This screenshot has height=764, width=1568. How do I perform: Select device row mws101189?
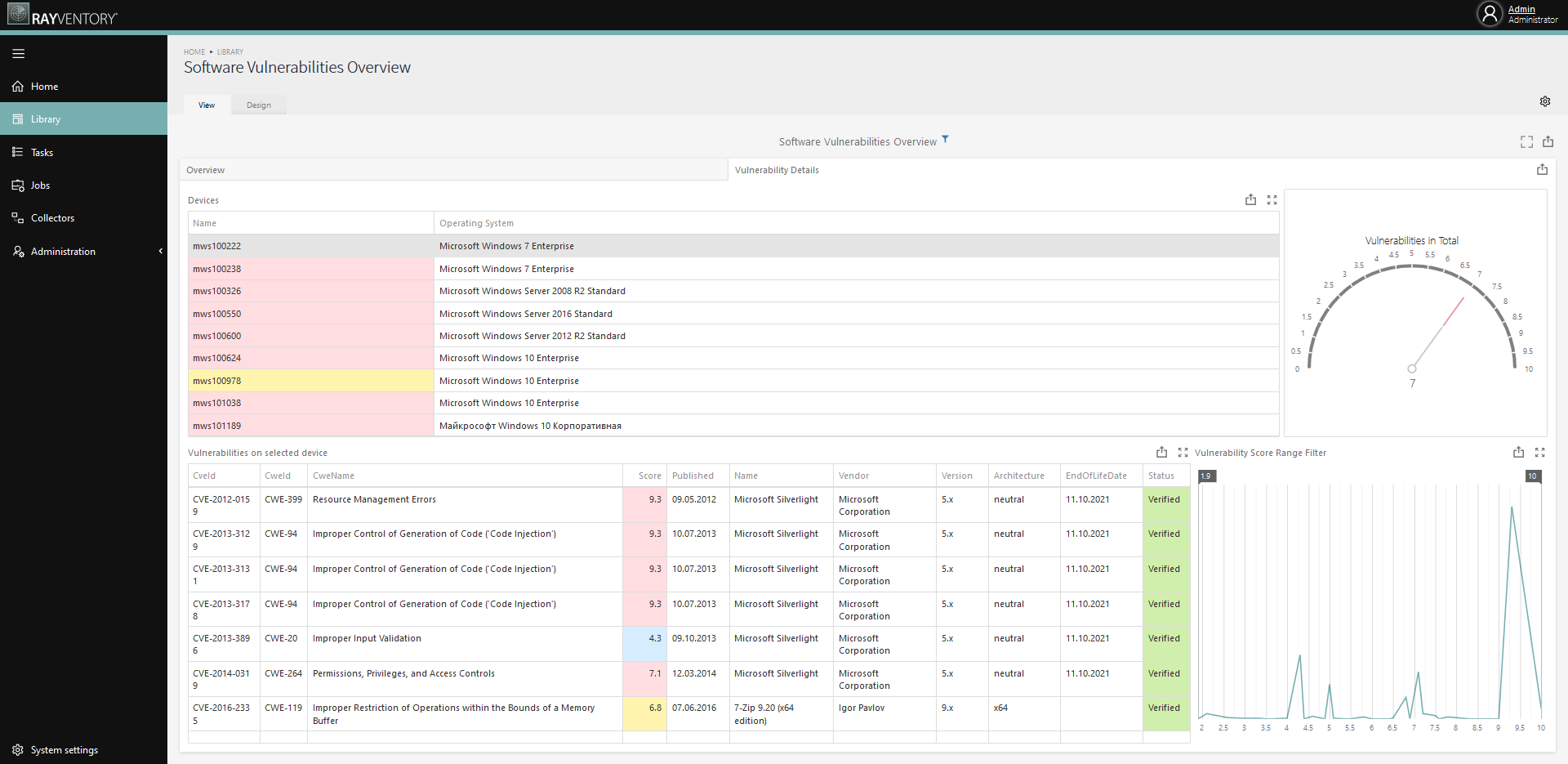[x=733, y=426]
